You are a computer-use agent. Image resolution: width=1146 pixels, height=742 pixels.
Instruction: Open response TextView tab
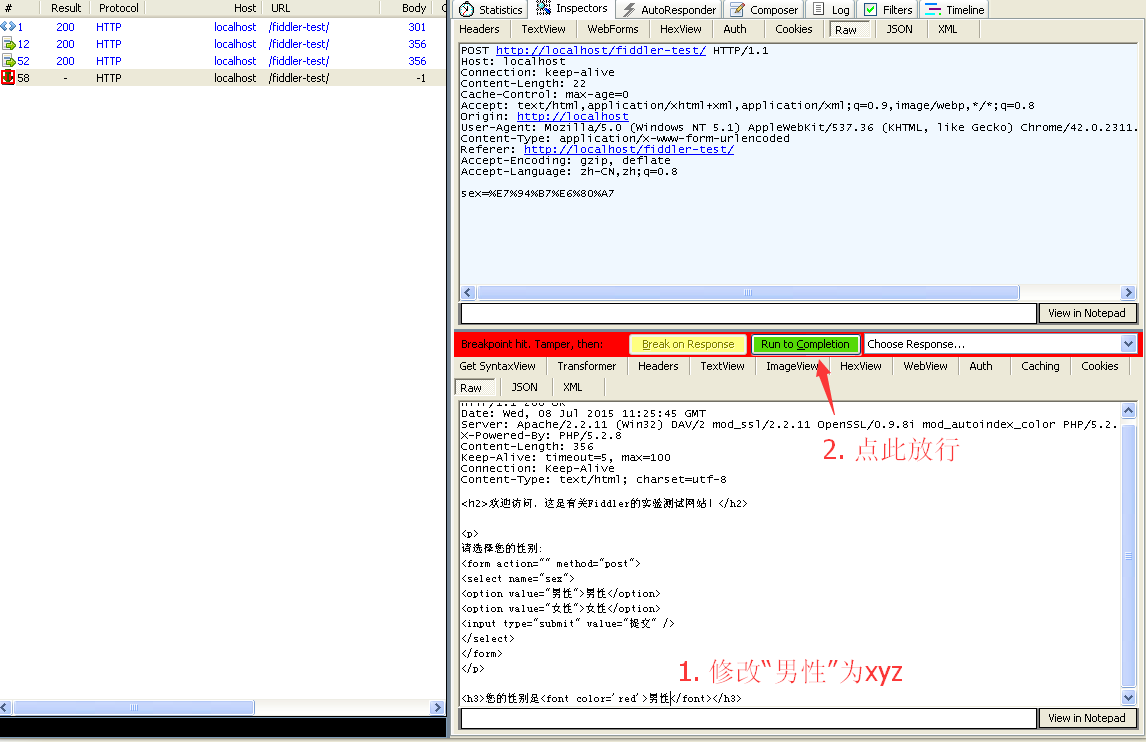pos(722,366)
